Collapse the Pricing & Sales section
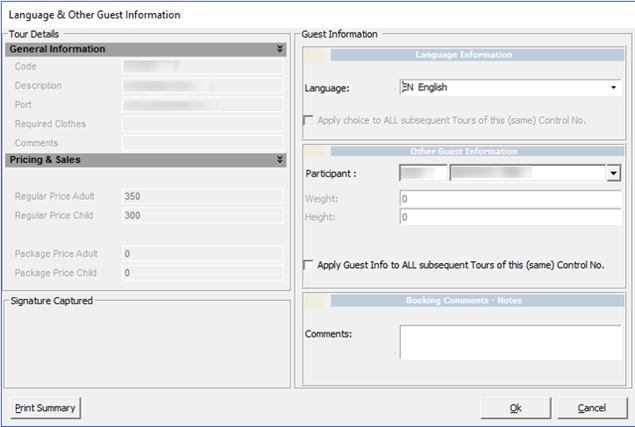 [x=279, y=160]
